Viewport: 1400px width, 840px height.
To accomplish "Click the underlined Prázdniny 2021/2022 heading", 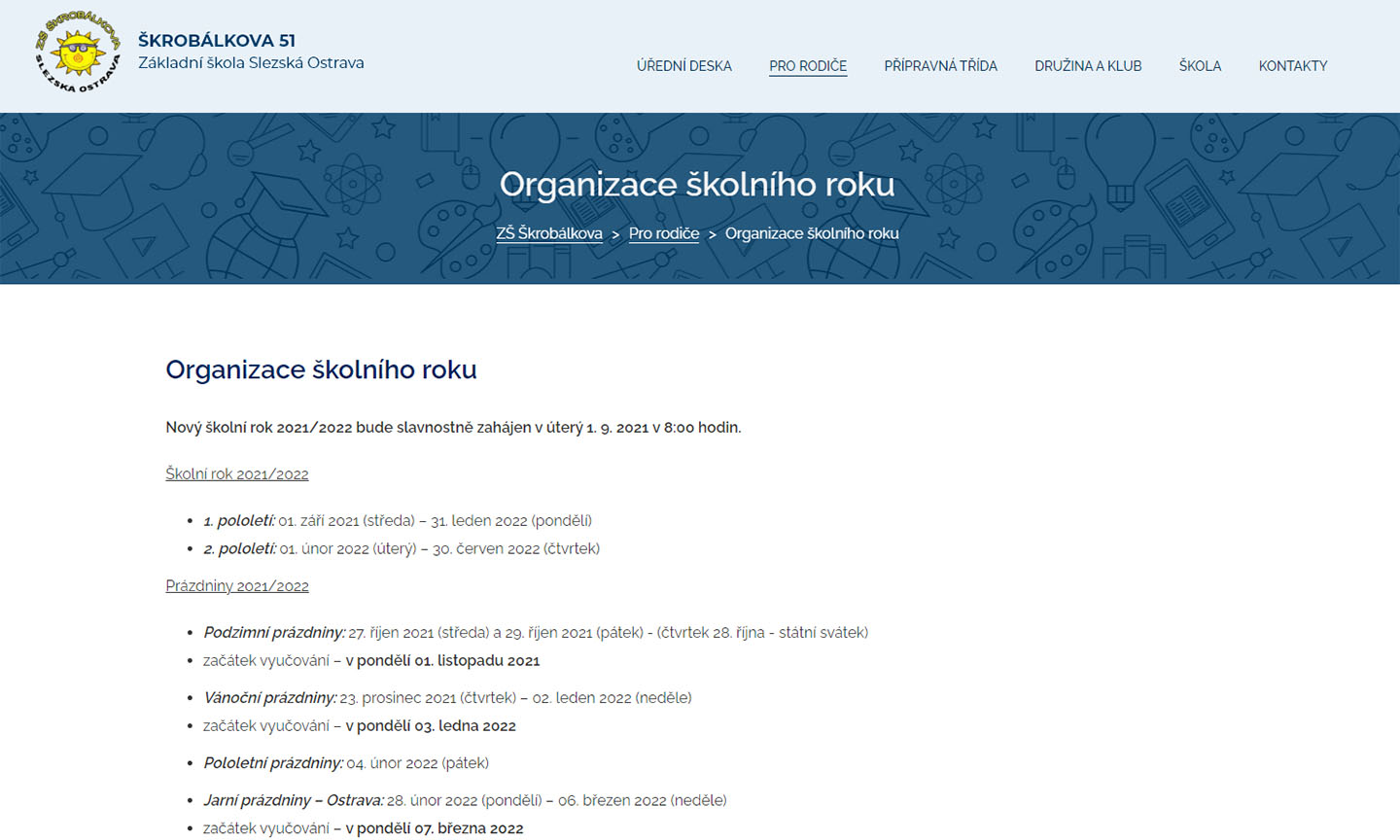I will [x=237, y=586].
